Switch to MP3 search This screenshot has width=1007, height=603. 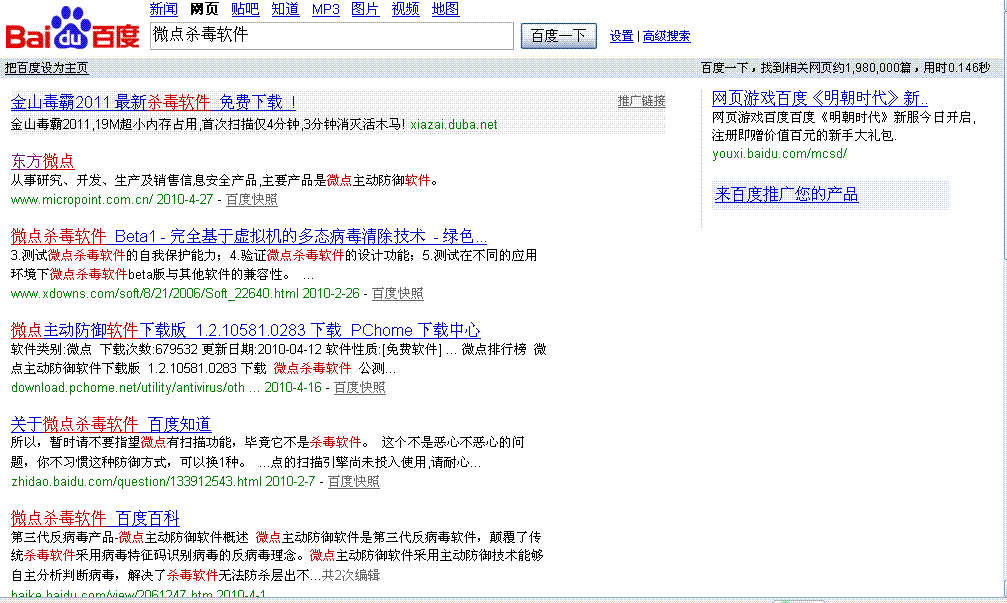[326, 10]
